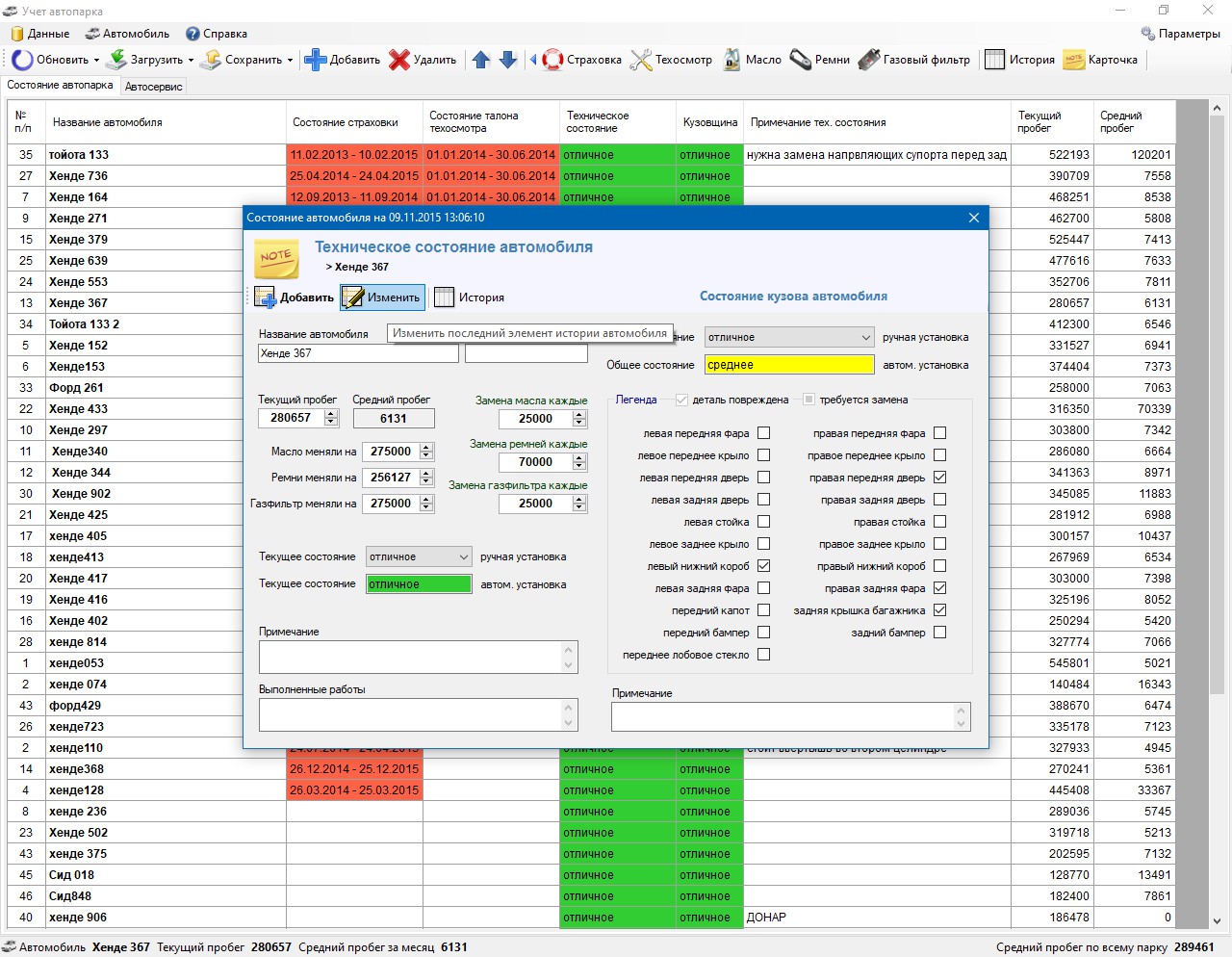Image resolution: width=1232 pixels, height=957 pixels.
Task: Open История table icon in main toolbar
Action: (994, 60)
